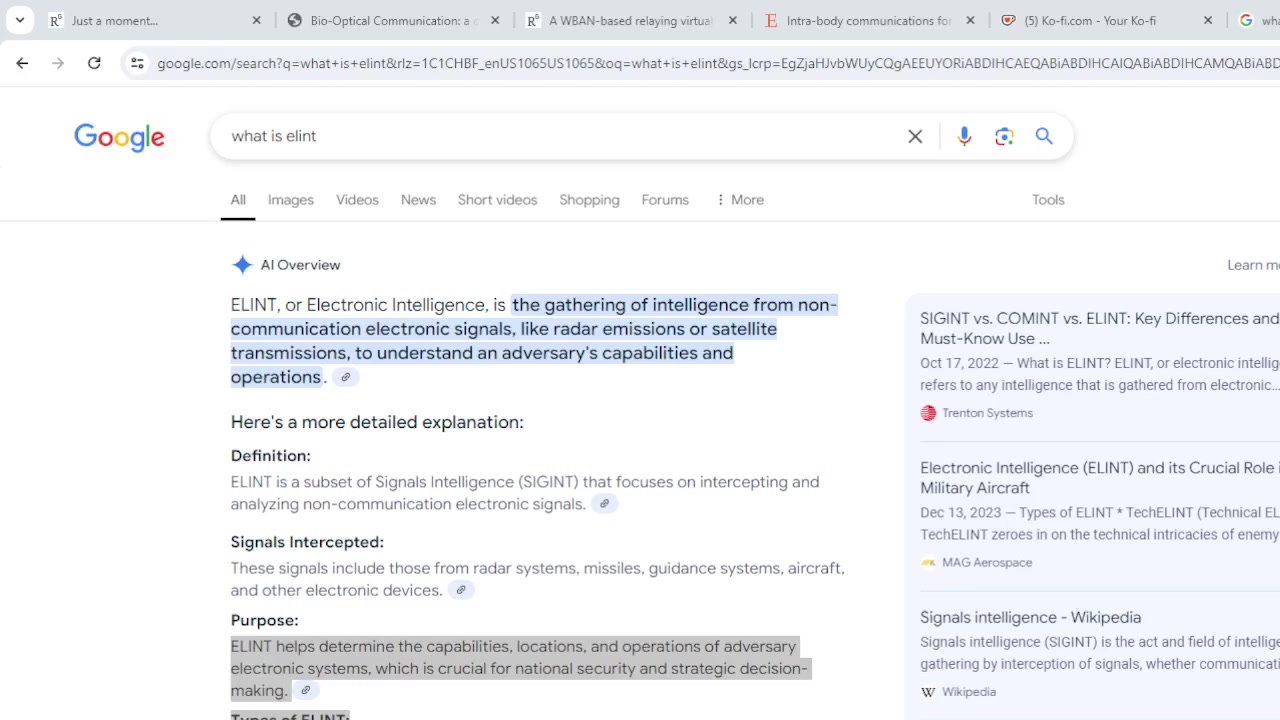Open the Tools search options

pyautogui.click(x=1048, y=200)
